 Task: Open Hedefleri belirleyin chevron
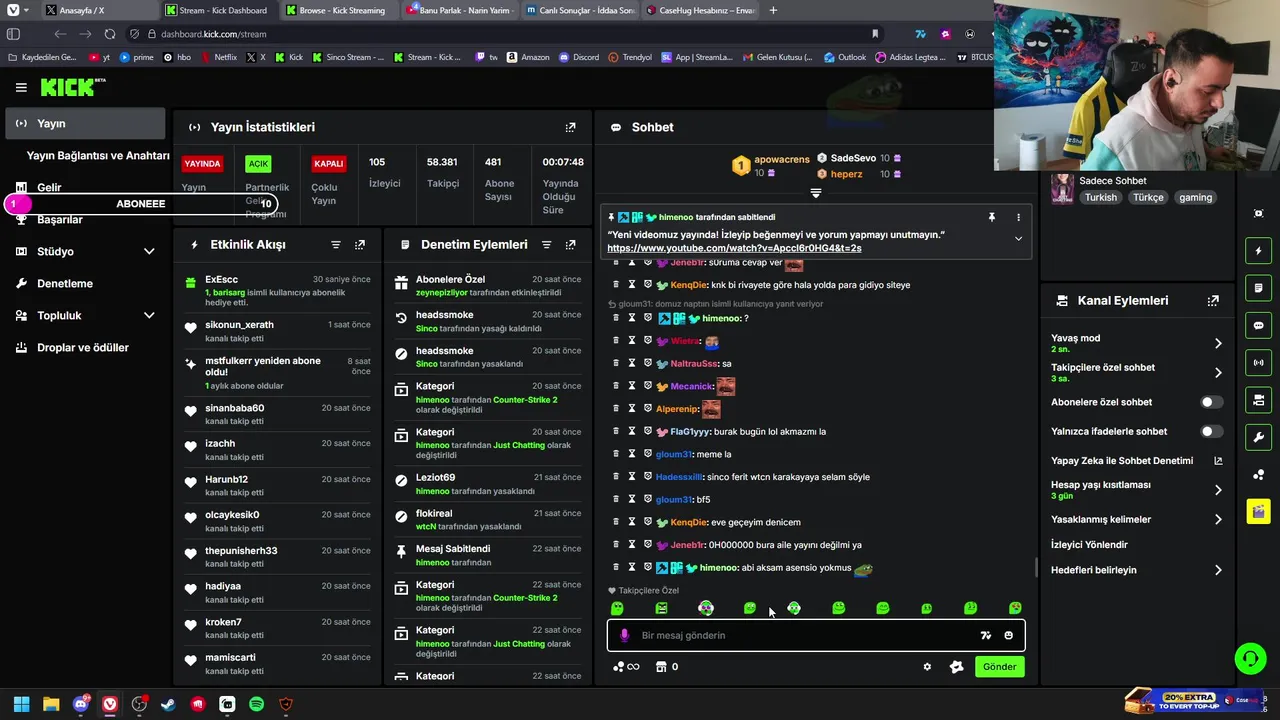pyautogui.click(x=1218, y=570)
